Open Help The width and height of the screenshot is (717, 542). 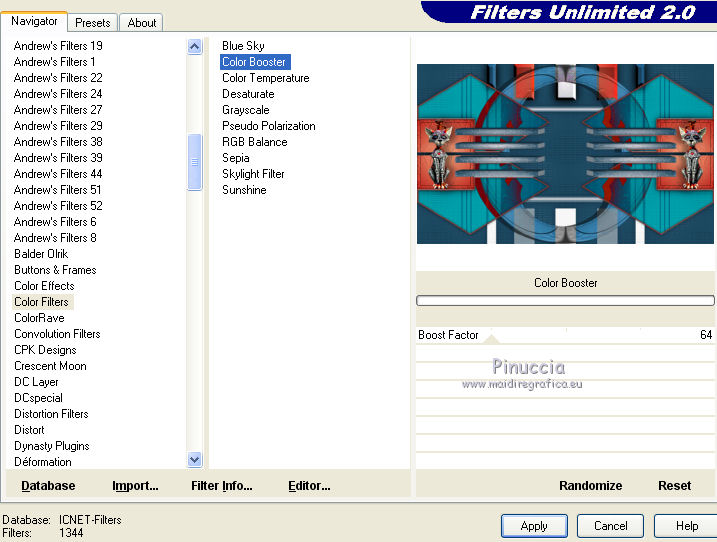point(686,526)
